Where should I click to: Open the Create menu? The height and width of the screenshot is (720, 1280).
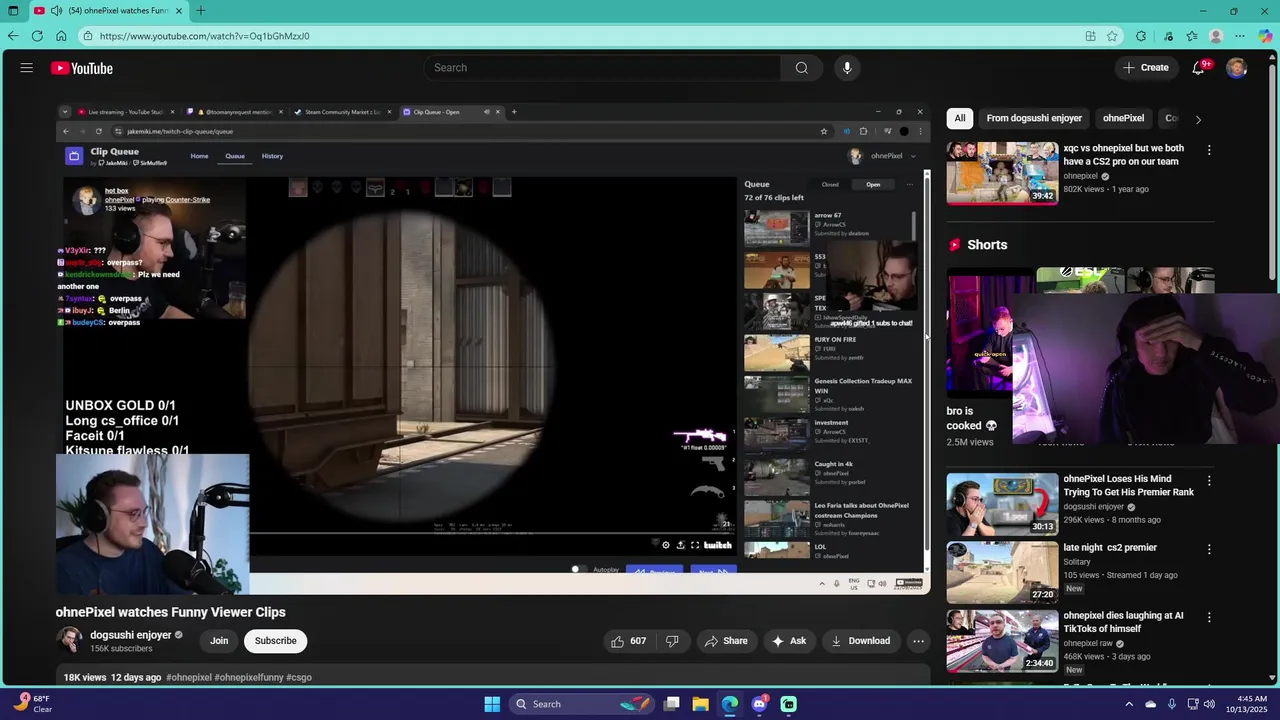click(x=1145, y=68)
